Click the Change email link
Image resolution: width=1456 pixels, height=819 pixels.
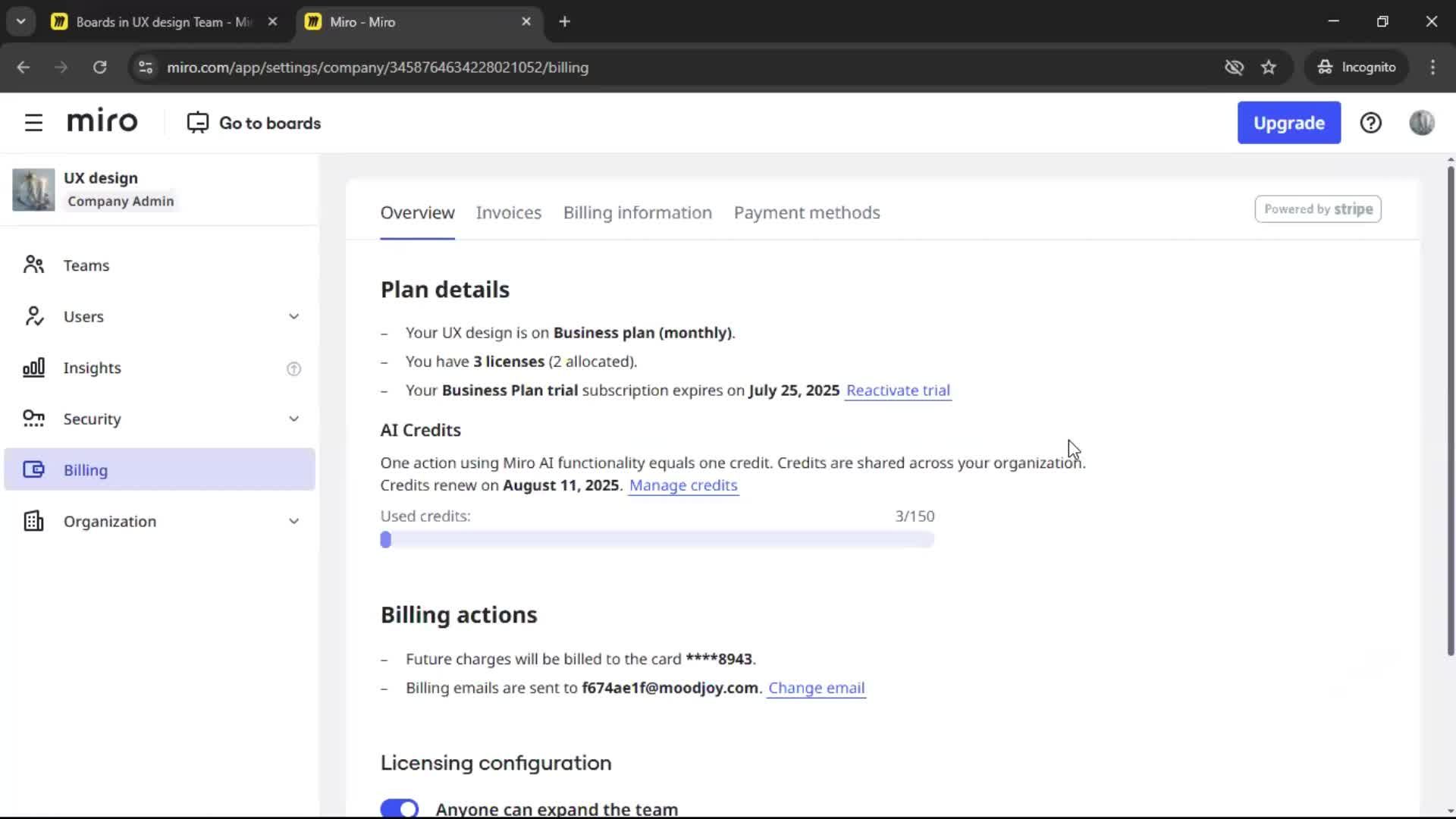(x=816, y=688)
